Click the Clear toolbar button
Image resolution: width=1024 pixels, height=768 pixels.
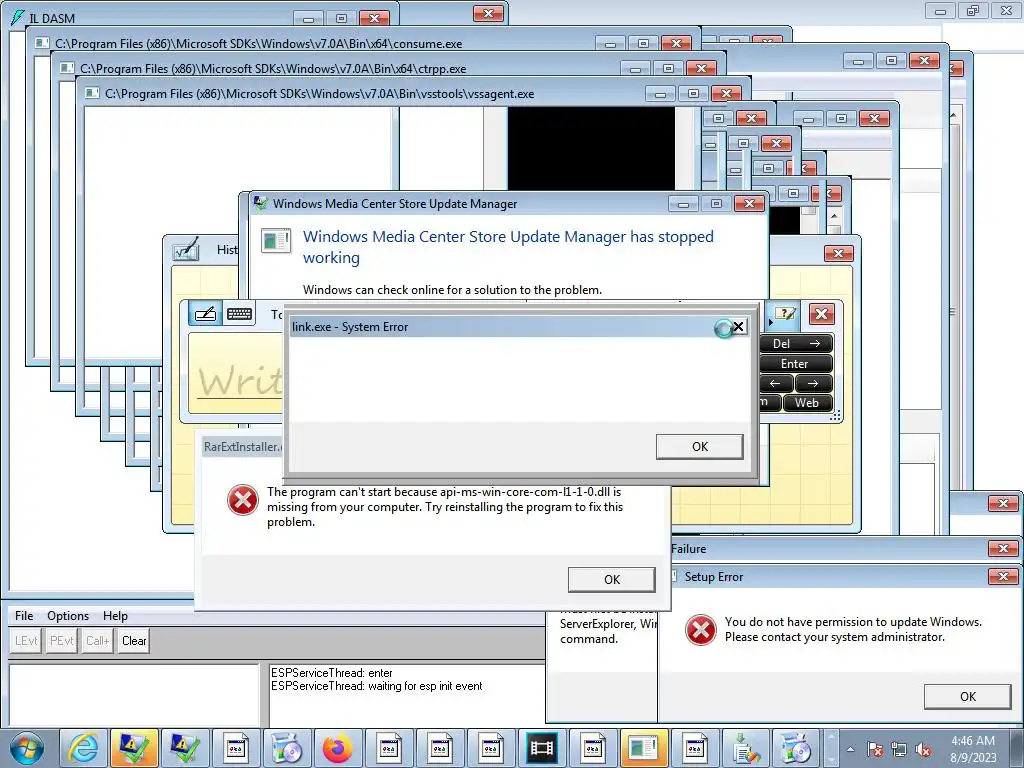click(x=134, y=641)
